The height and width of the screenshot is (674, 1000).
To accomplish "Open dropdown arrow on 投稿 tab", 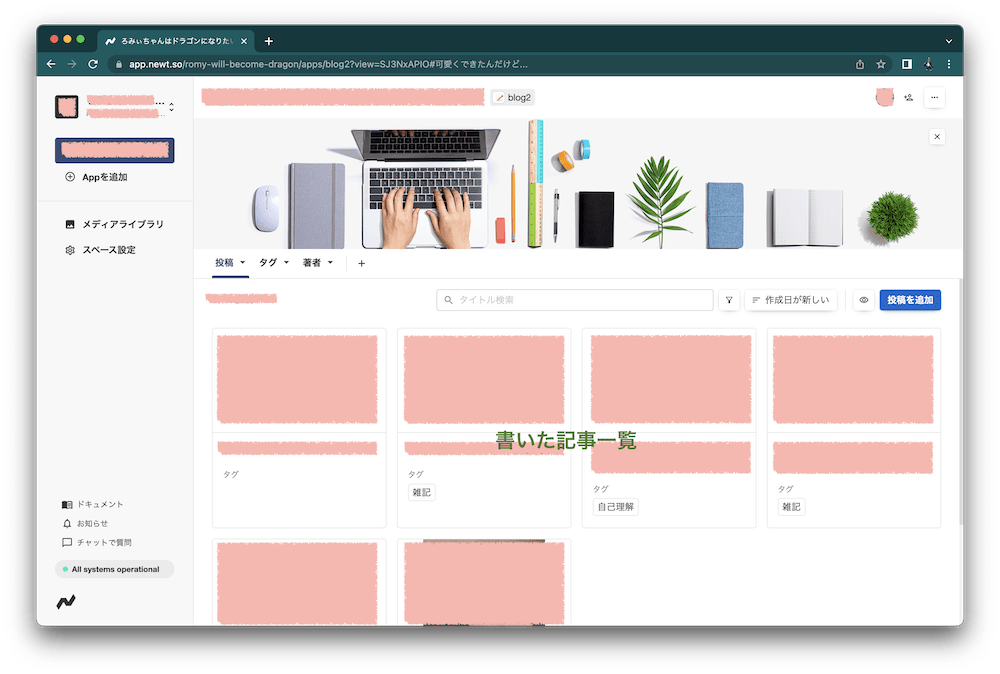I will pyautogui.click(x=242, y=263).
